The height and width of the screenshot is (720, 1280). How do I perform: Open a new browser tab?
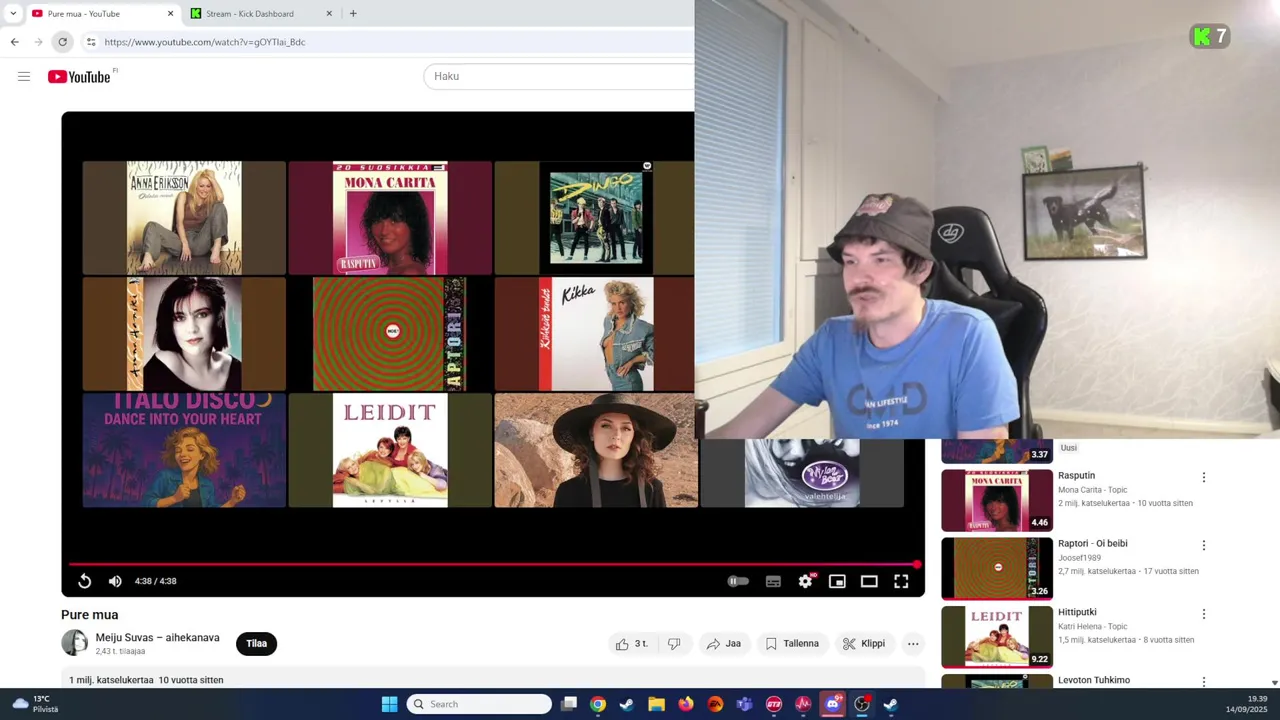tap(353, 14)
